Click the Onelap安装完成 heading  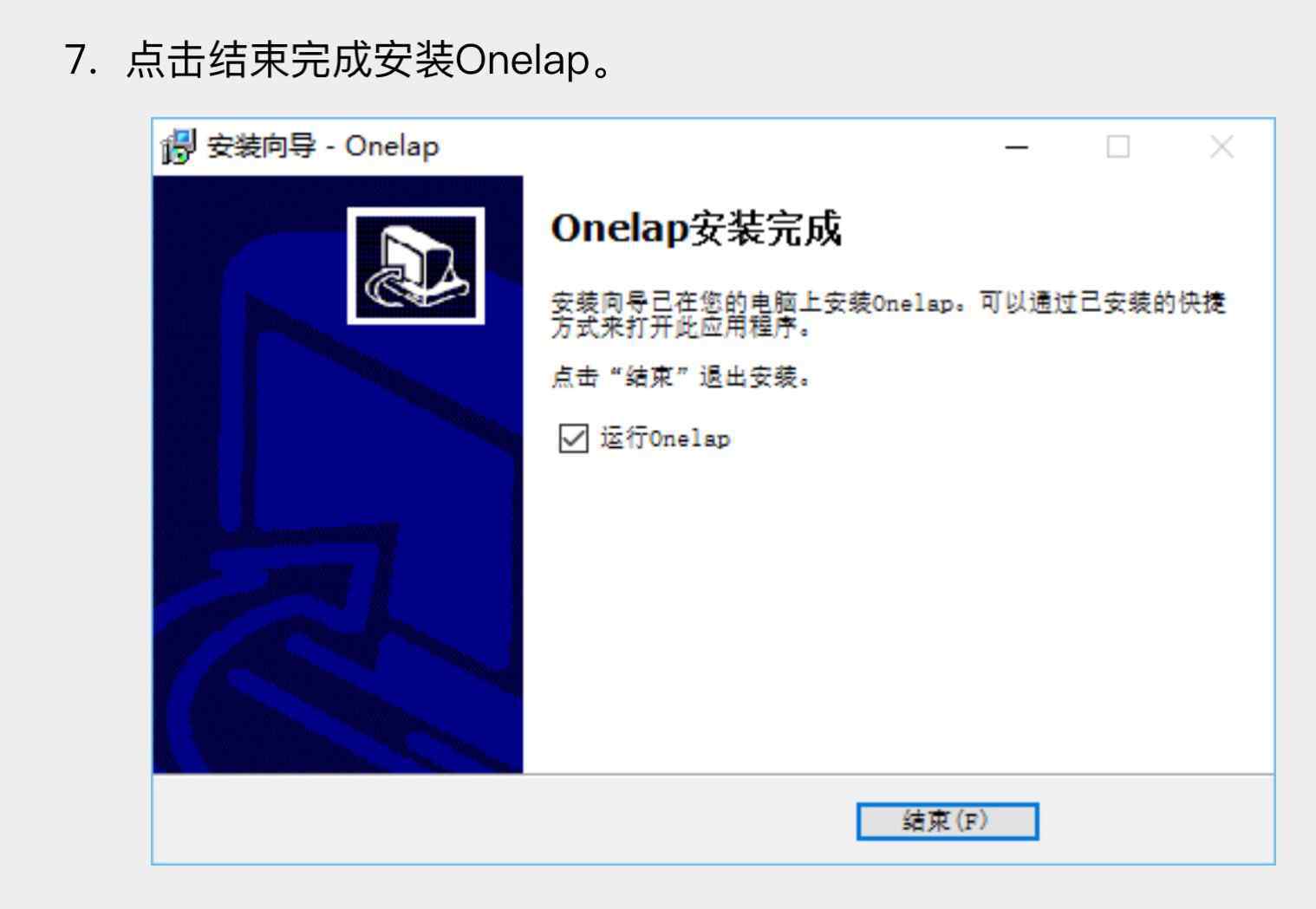[x=696, y=229]
